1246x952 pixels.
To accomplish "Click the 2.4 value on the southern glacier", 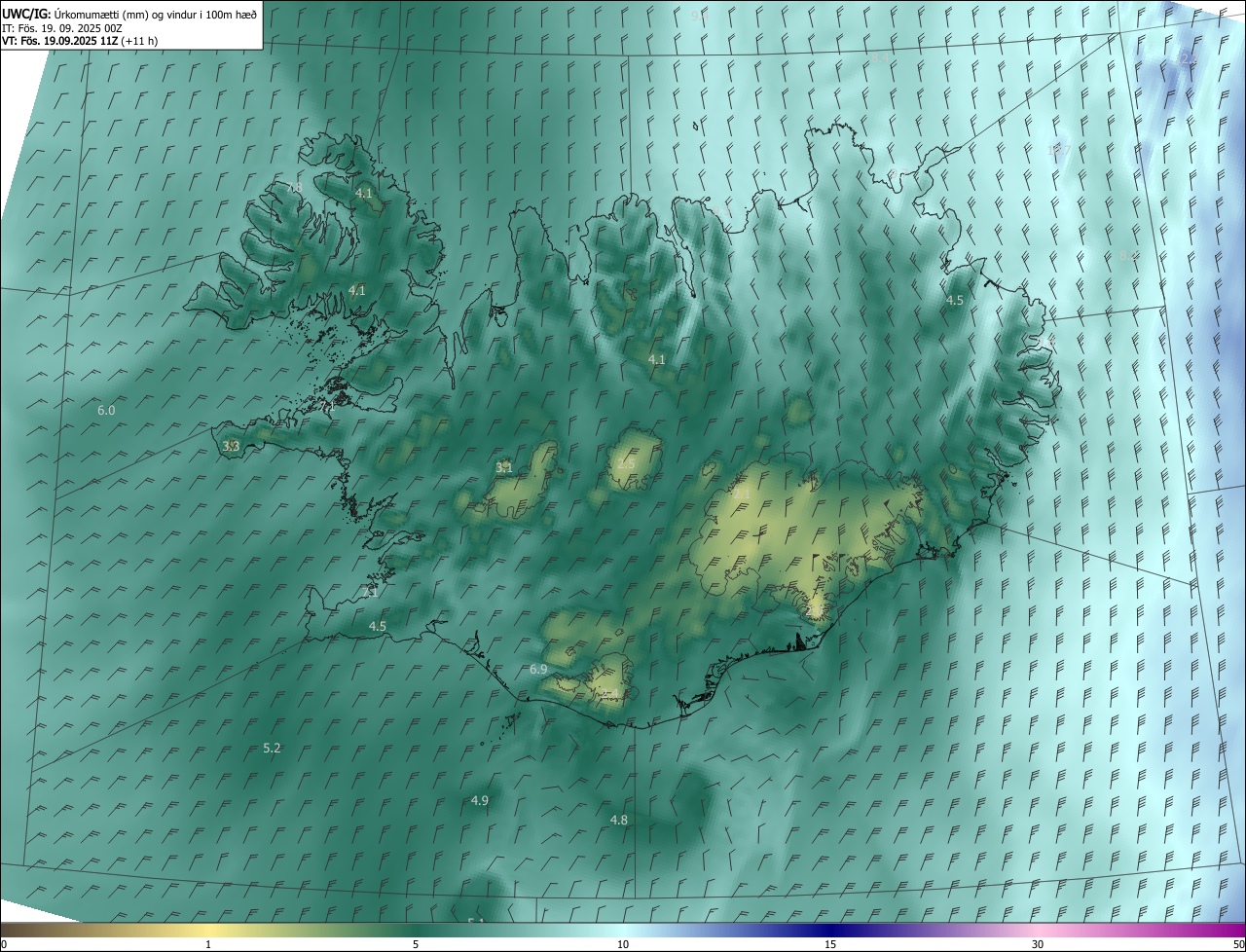I will (609, 694).
